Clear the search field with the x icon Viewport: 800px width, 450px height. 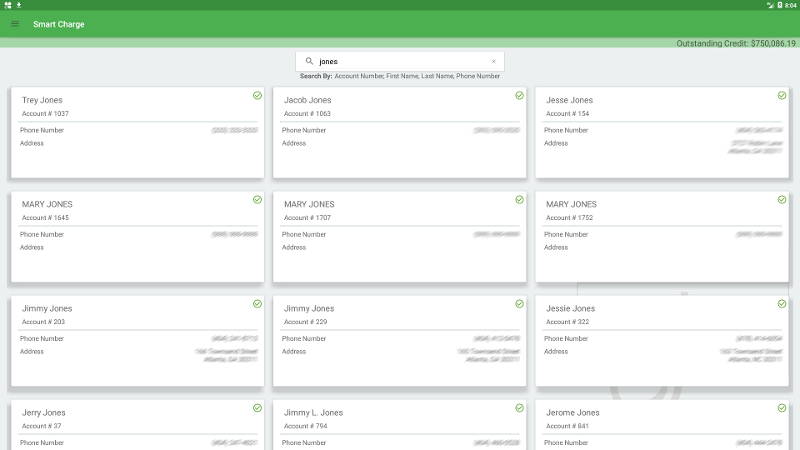pos(493,61)
